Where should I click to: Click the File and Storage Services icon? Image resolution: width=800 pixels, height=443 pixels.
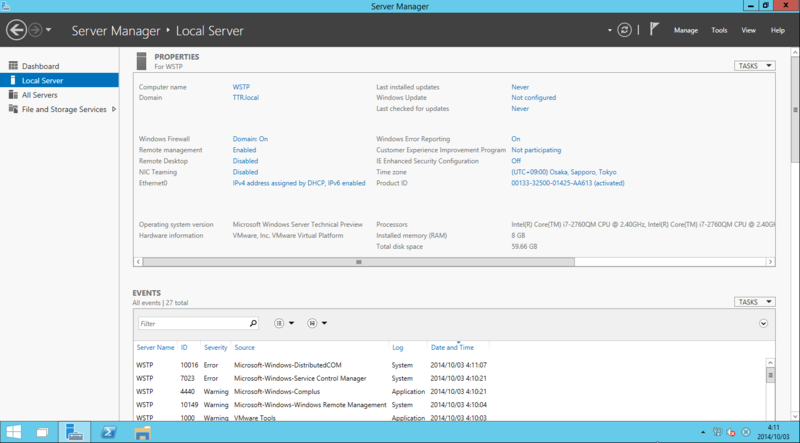pyautogui.click(x=13, y=109)
